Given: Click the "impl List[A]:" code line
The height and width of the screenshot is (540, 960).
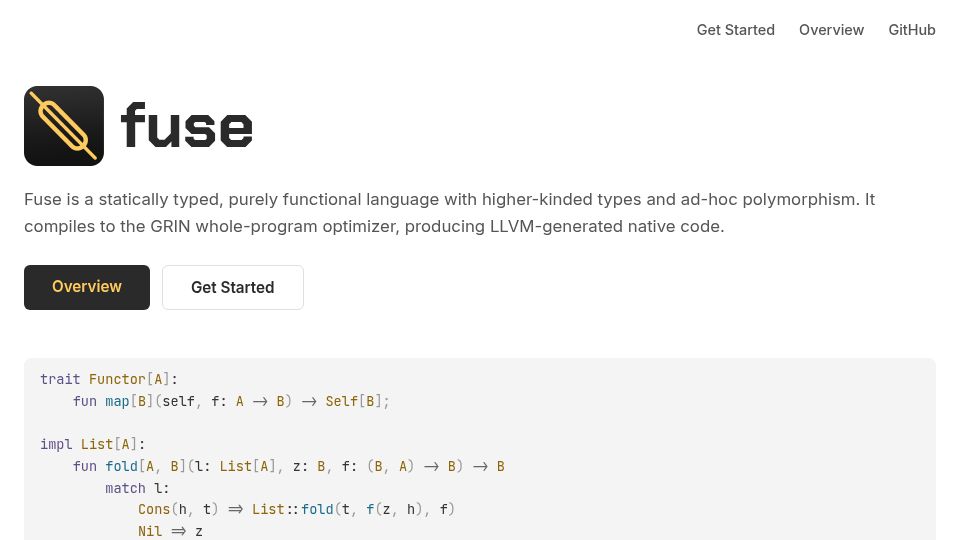Looking at the screenshot, I should tap(92, 444).
